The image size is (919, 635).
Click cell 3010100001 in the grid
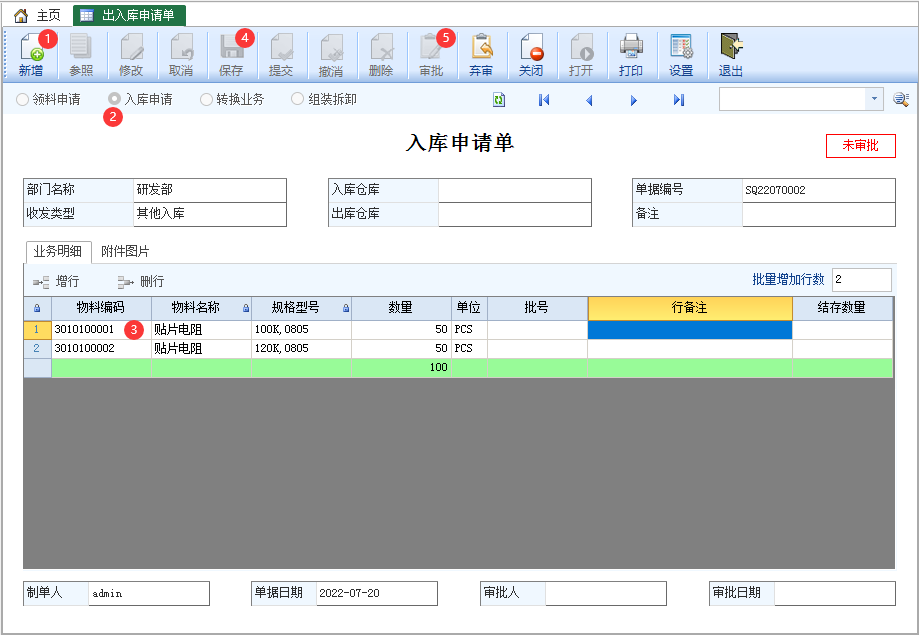101,330
